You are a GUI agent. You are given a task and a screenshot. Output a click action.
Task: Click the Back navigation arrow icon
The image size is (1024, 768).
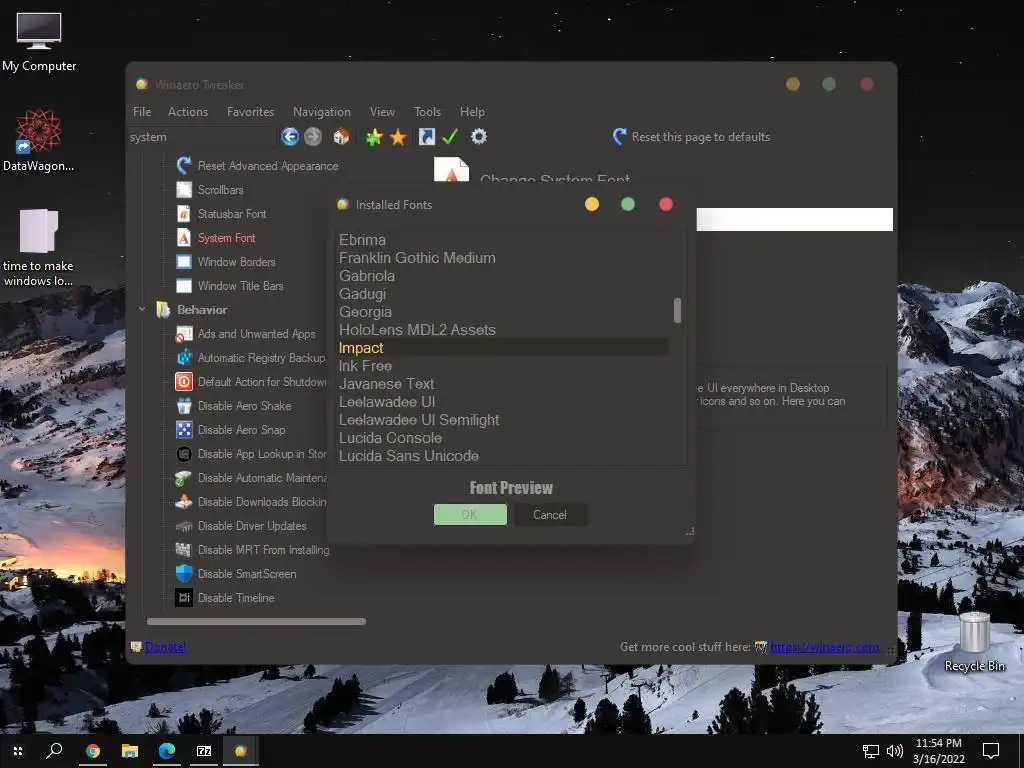290,136
